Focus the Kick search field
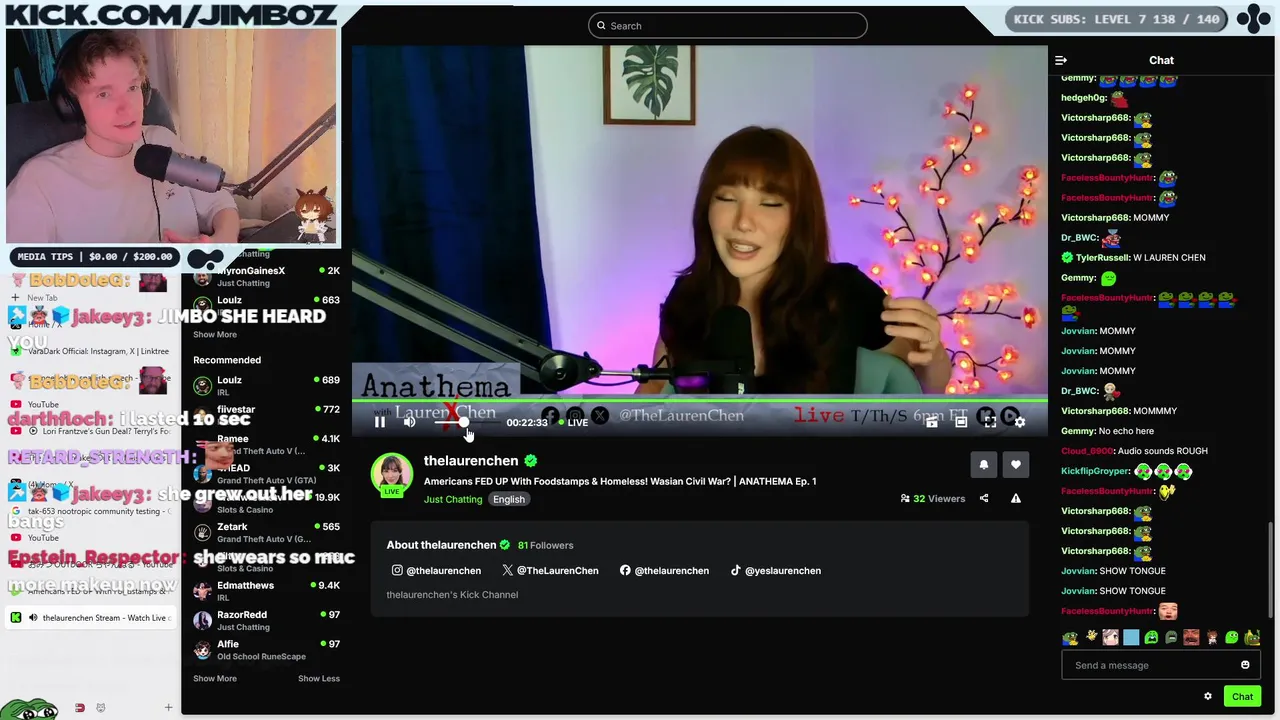The height and width of the screenshot is (720, 1280). click(728, 25)
